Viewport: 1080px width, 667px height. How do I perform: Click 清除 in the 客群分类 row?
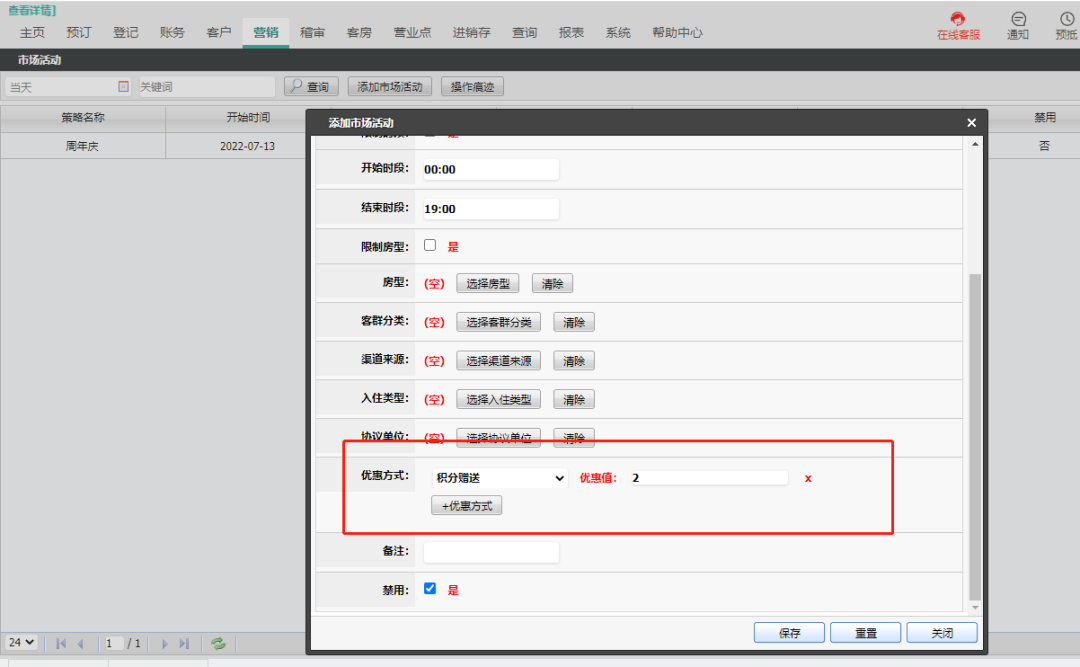tap(574, 322)
